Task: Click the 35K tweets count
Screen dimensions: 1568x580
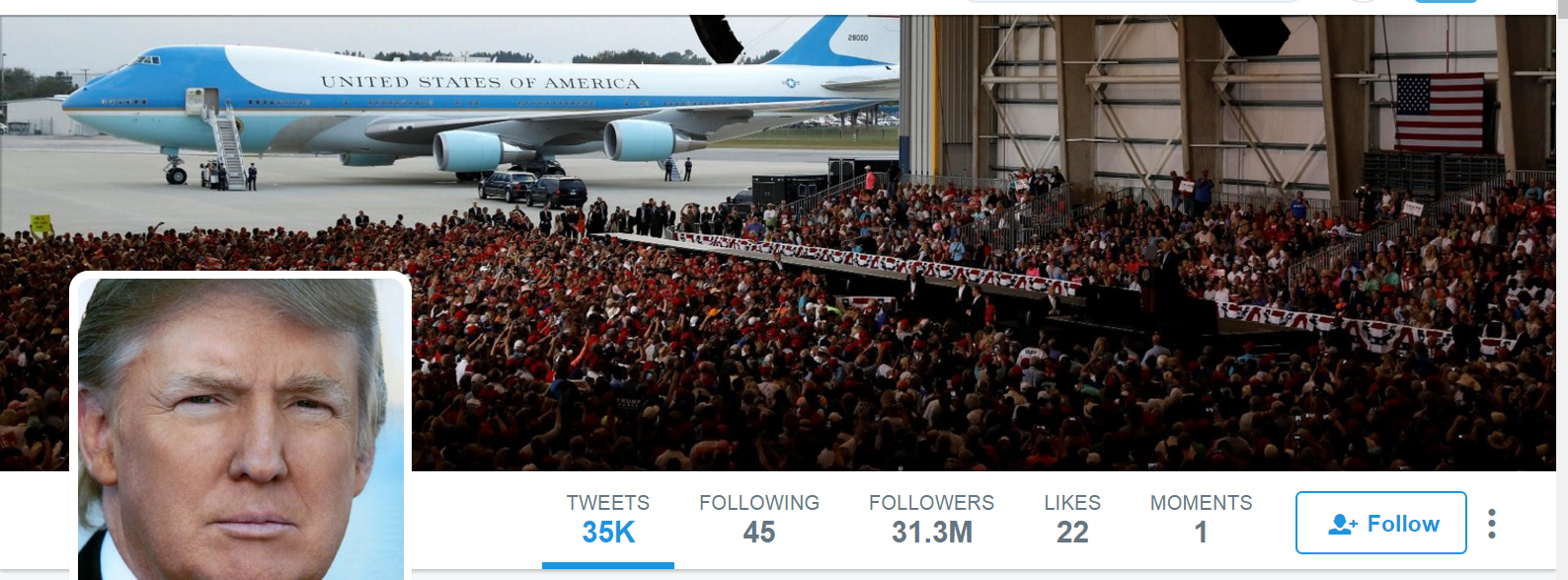Action: (608, 533)
